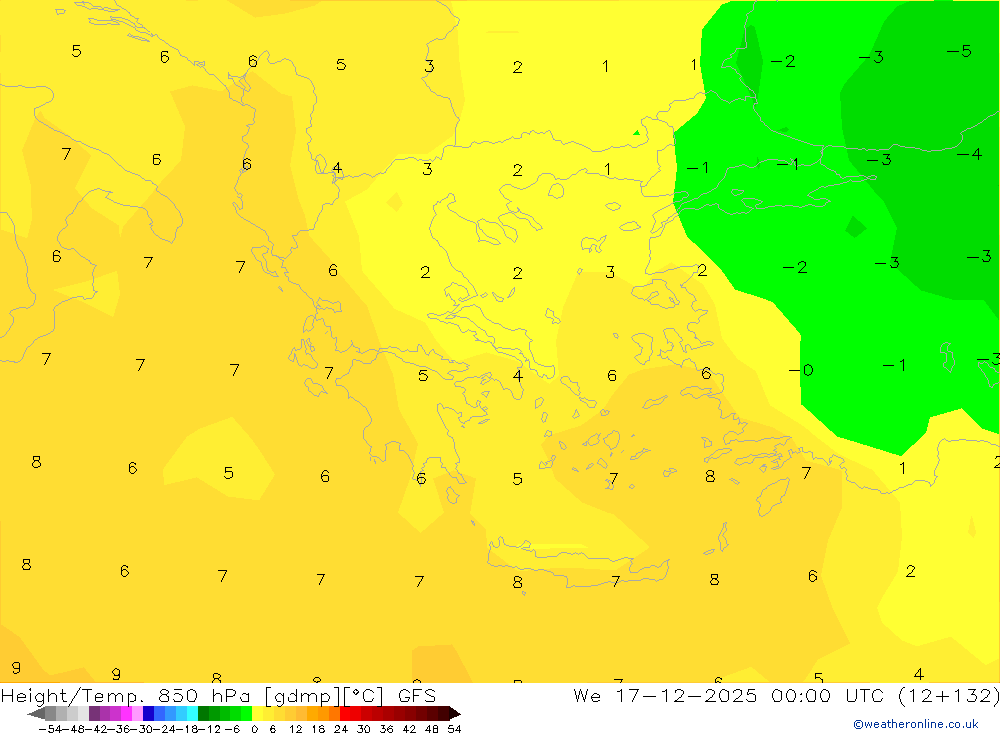Click the 12 label on the color scale
The width and height of the screenshot is (1000, 733).
tap(295, 729)
